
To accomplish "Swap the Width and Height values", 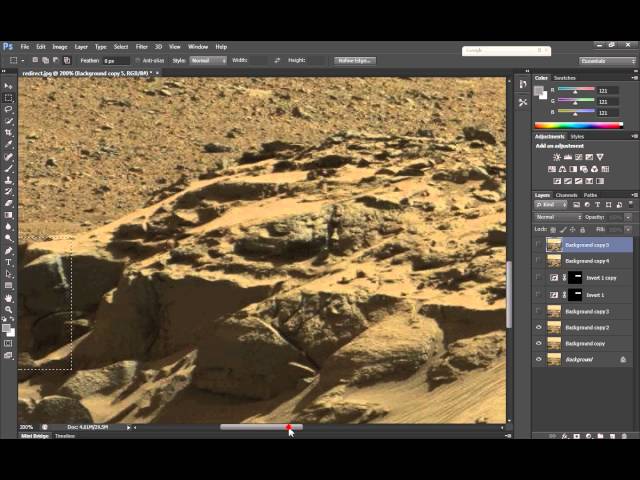I will (x=277, y=60).
